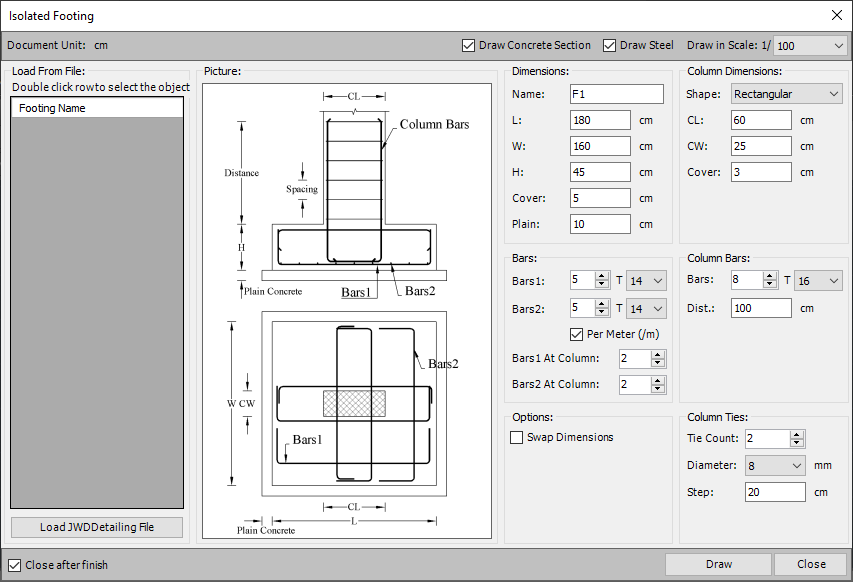Uncheck the Draw Steel option
Viewport: 853px width, 582px height.
[610, 46]
